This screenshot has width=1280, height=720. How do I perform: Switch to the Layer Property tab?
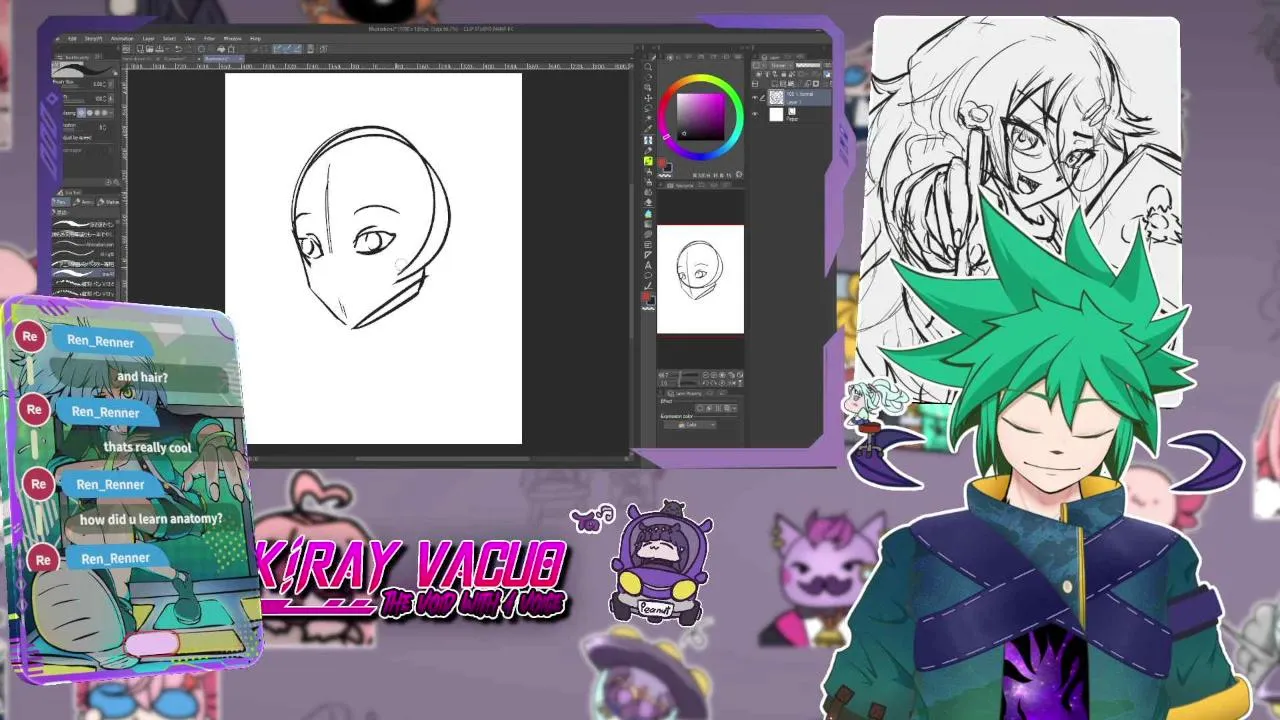[x=685, y=393]
